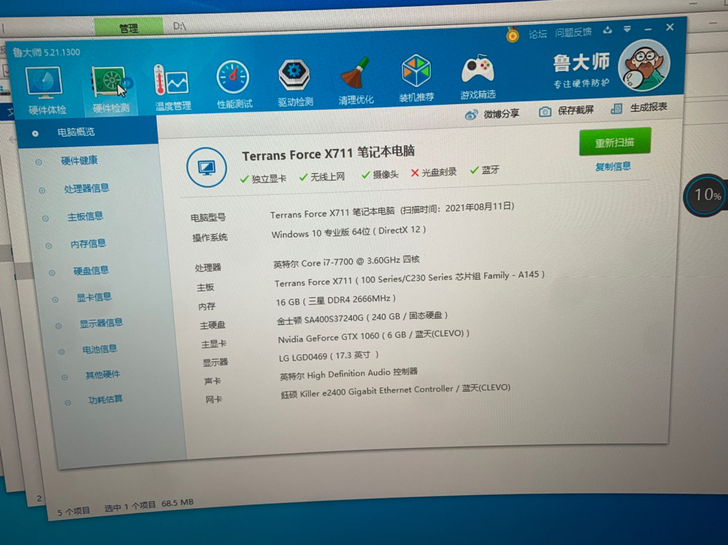Click the D:\ path in Explorer title
The image size is (728, 545).
tap(179, 26)
